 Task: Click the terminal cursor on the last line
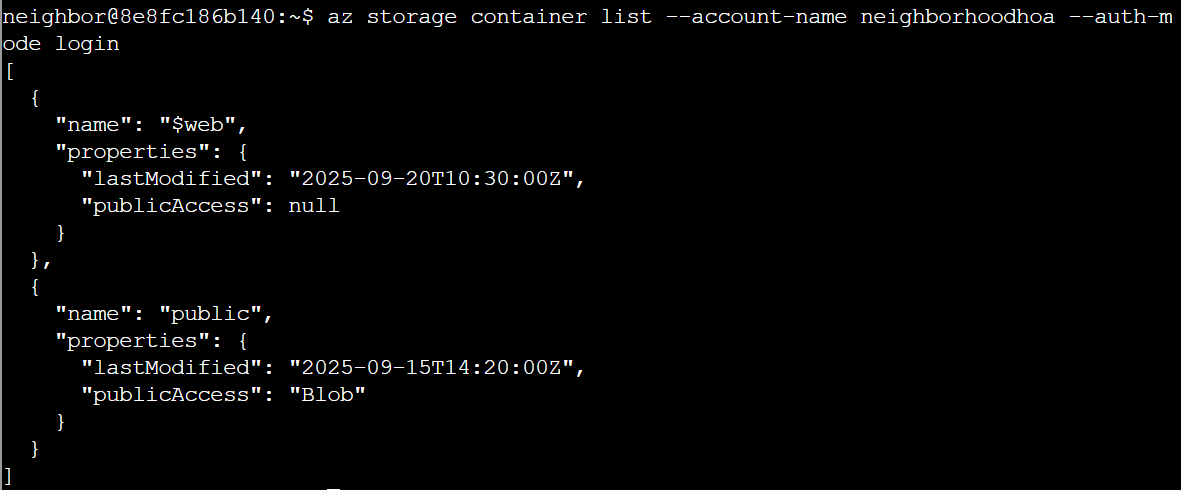click(x=334, y=486)
